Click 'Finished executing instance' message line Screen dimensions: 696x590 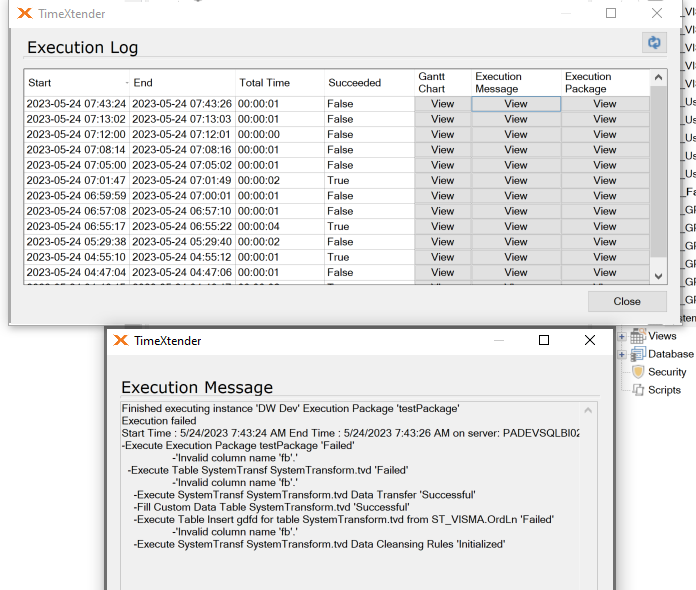click(291, 408)
